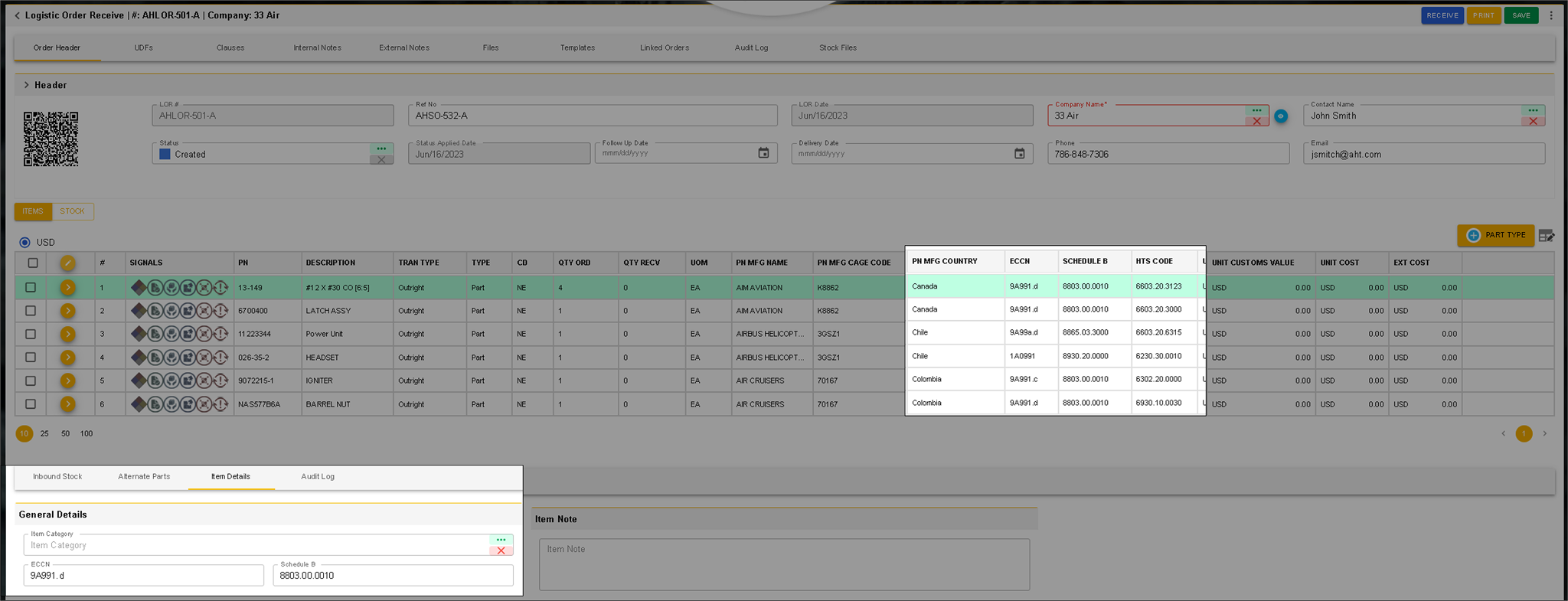The height and width of the screenshot is (601, 1568).
Task: Check the box for row 3 Power Unit
Action: pos(31,334)
